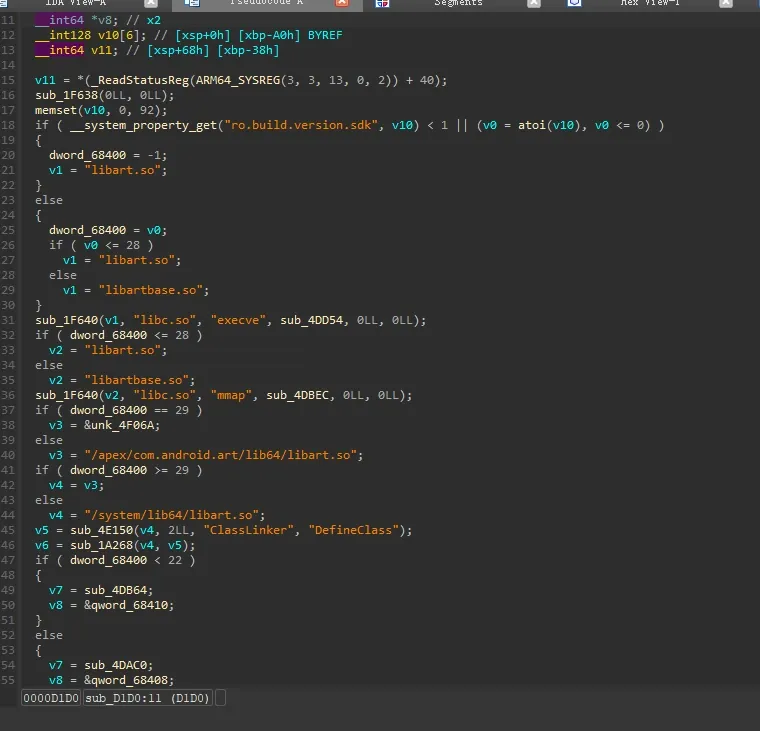Close the Segments tab
This screenshot has height=731, width=760.
click(x=534, y=3)
